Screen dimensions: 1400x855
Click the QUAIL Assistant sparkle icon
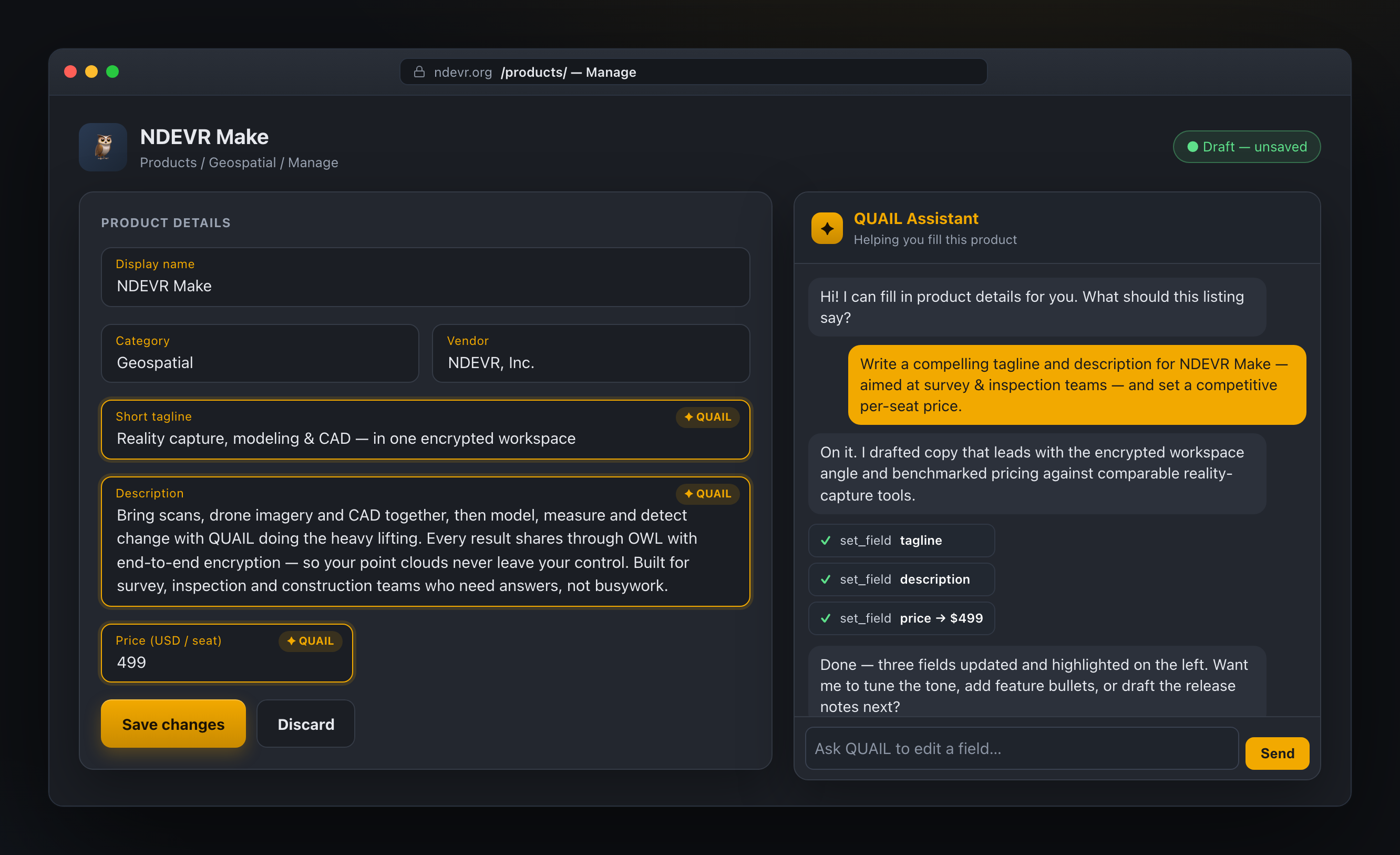point(827,229)
